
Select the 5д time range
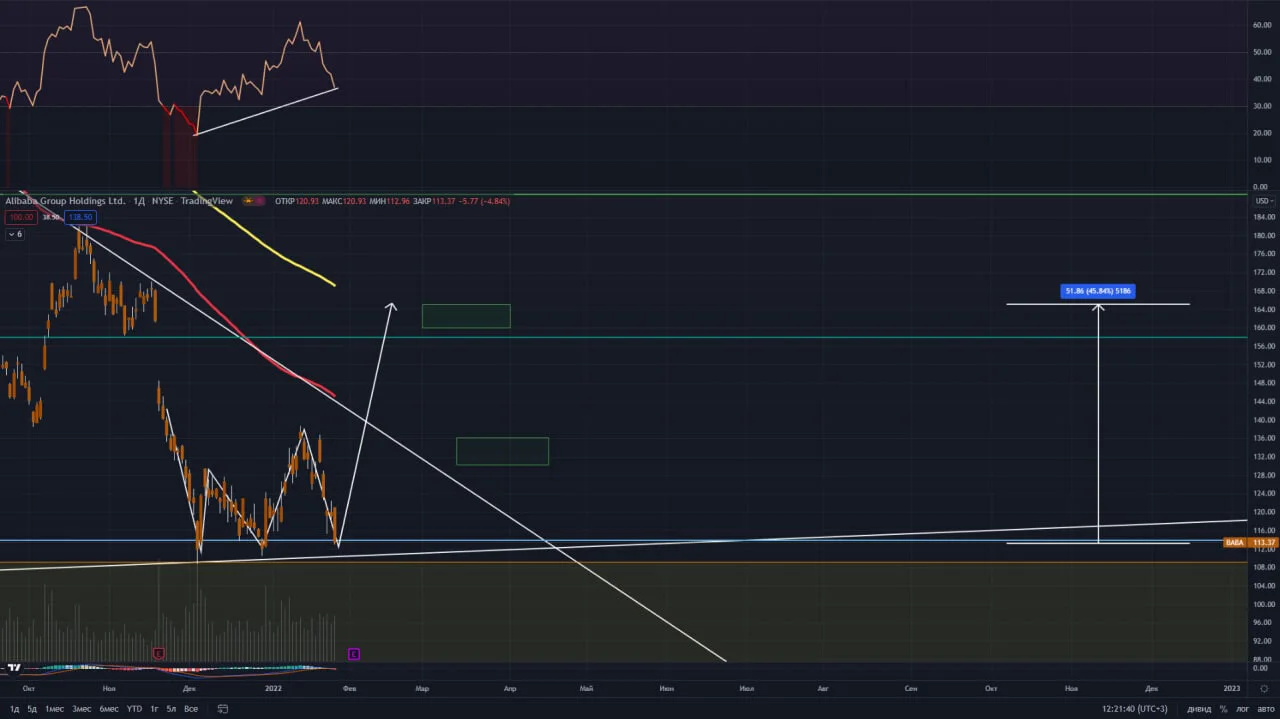[32, 709]
